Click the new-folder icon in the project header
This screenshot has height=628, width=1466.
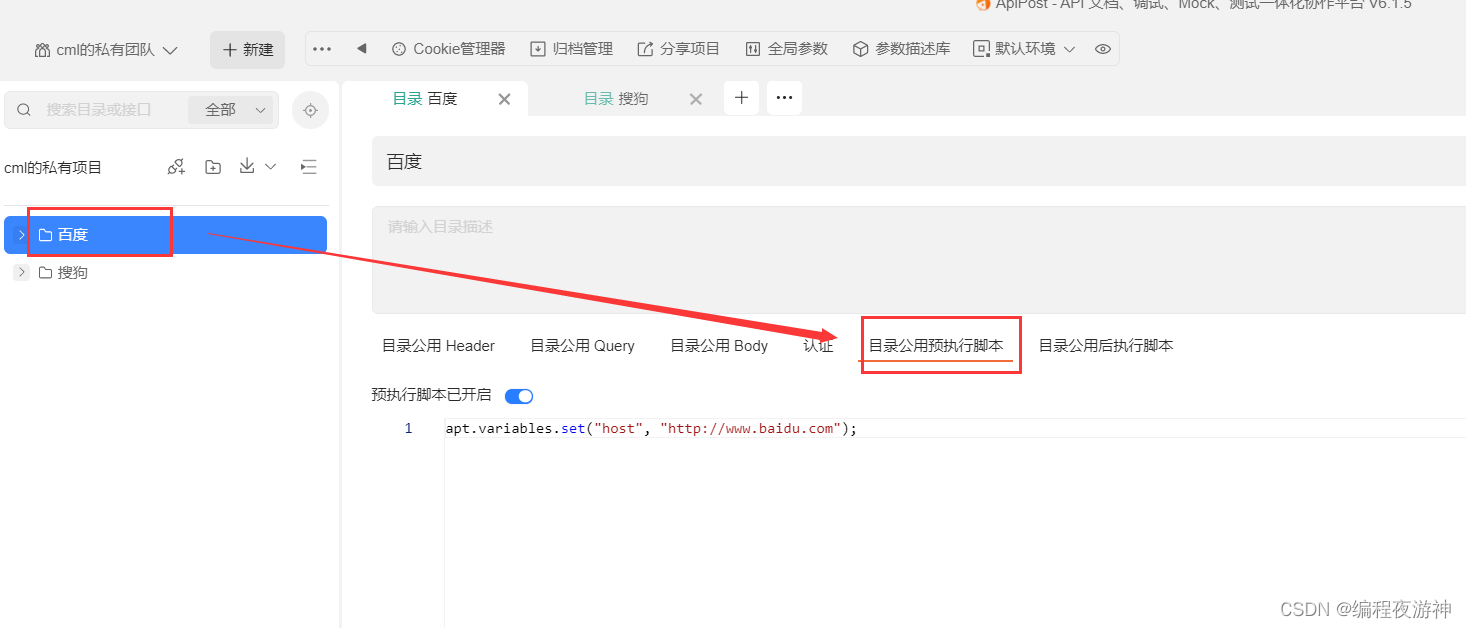pyautogui.click(x=213, y=167)
